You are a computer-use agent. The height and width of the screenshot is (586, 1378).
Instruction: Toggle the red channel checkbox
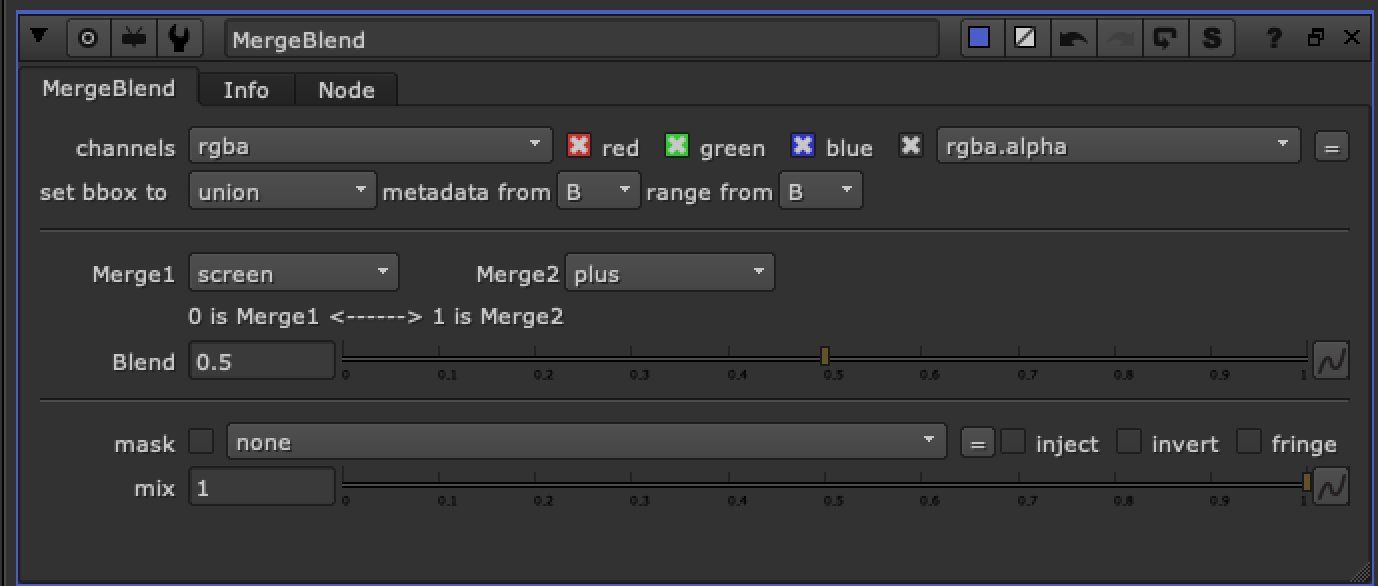(578, 145)
